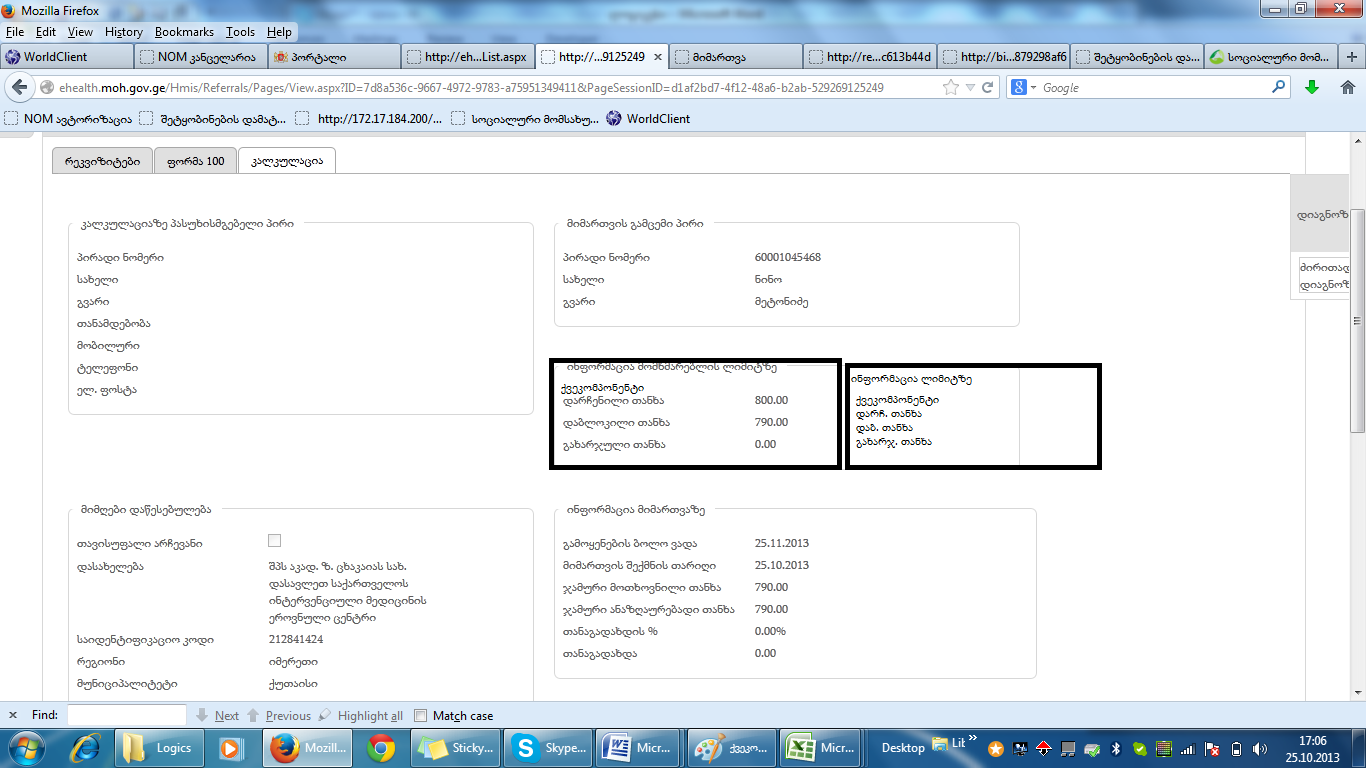Toggle the თავისუფალი არჩევანი checkbox

275,541
